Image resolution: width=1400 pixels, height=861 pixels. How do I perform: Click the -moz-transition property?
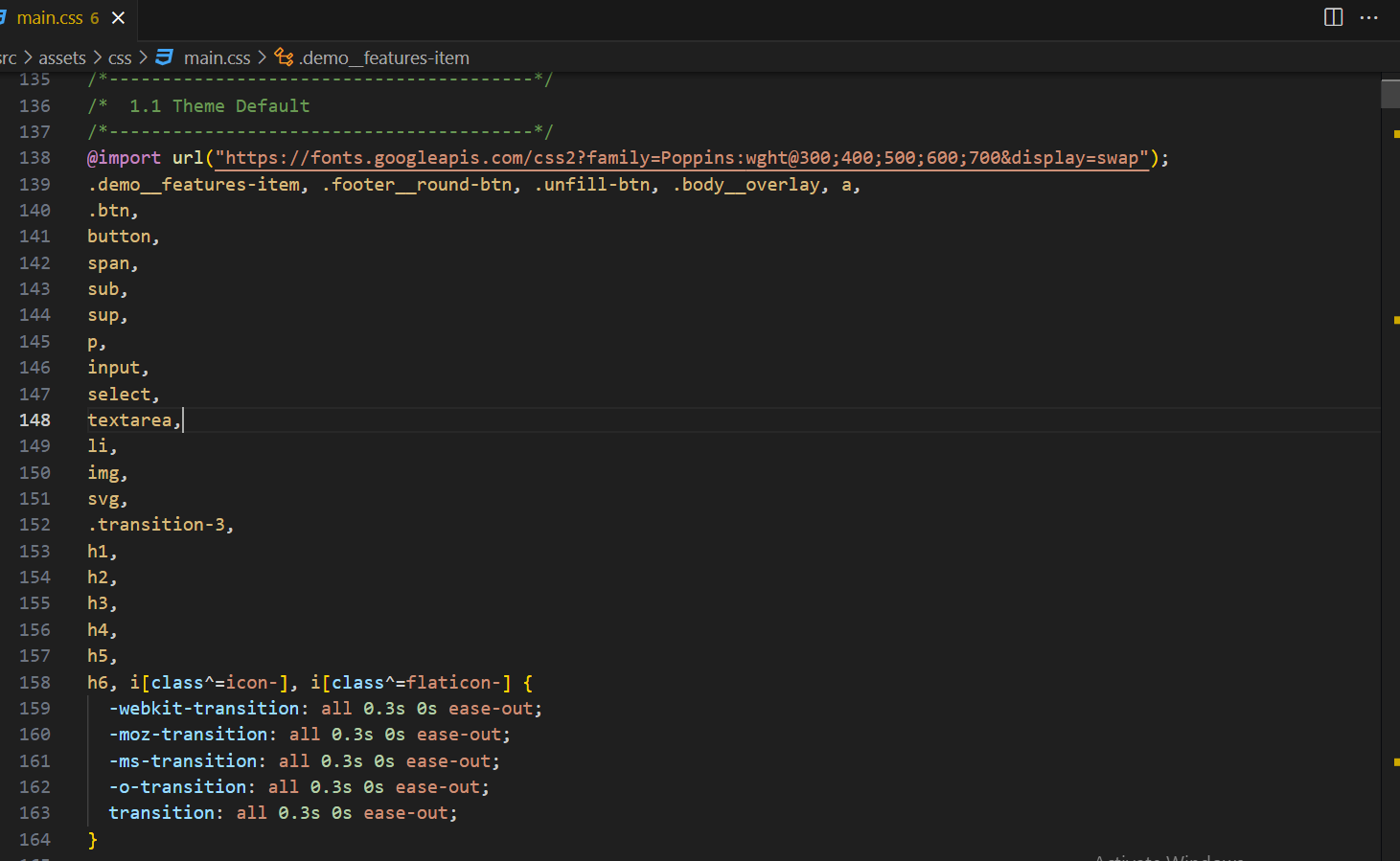point(189,735)
